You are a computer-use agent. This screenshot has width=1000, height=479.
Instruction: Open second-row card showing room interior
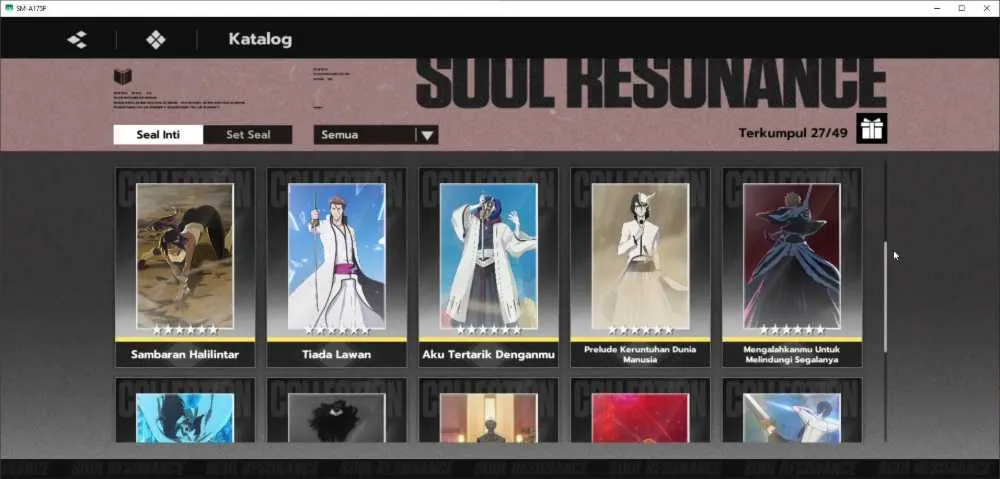tap(489, 410)
